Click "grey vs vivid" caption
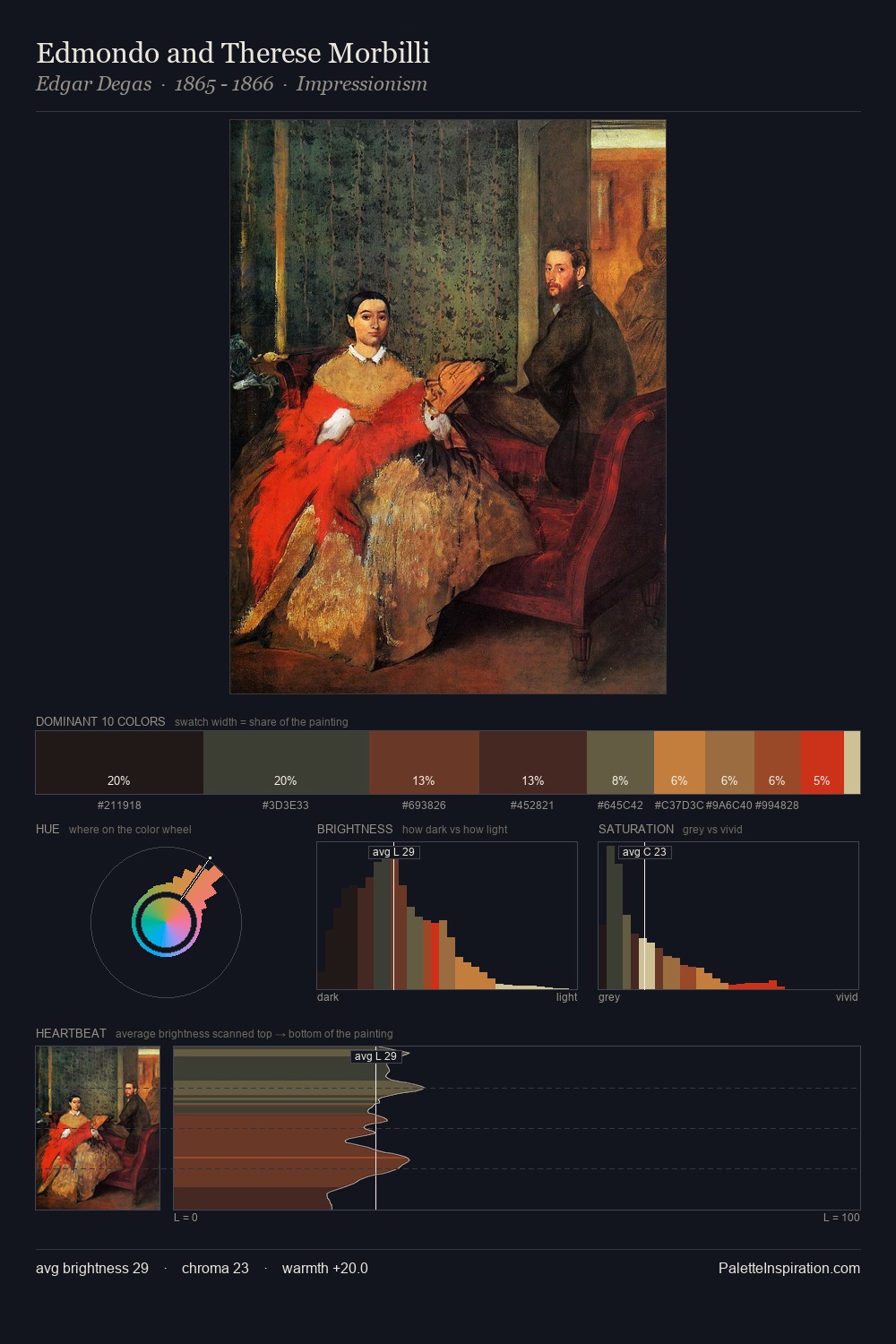The image size is (896, 1344). (x=712, y=829)
